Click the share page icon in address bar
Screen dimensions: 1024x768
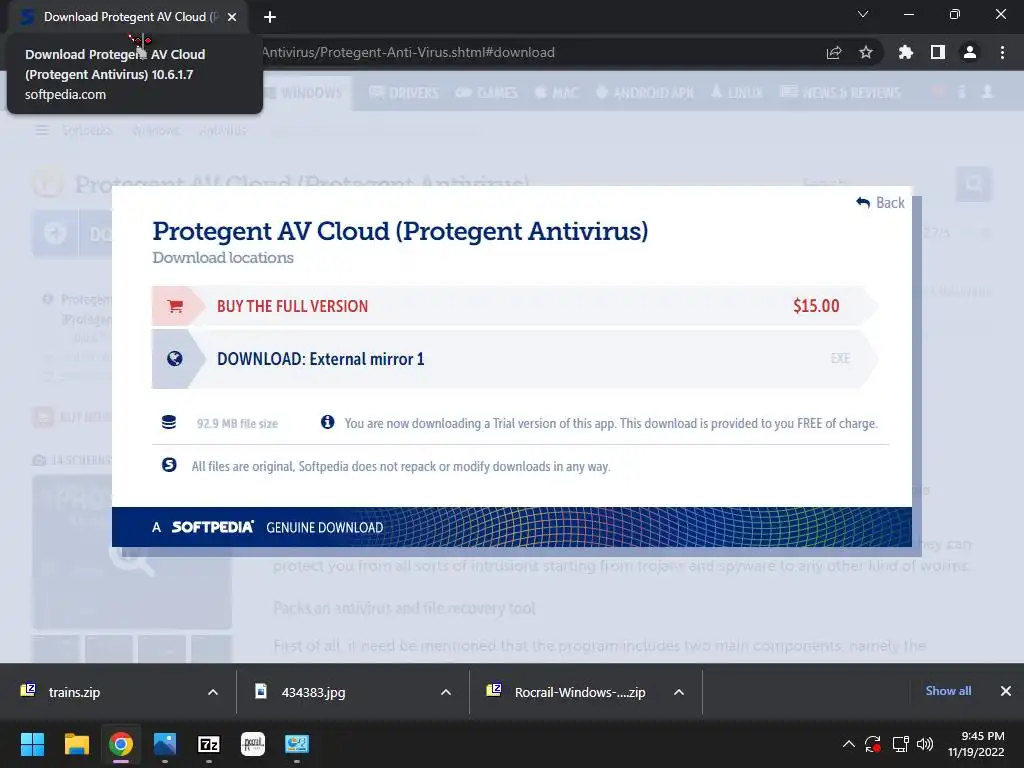pos(834,53)
